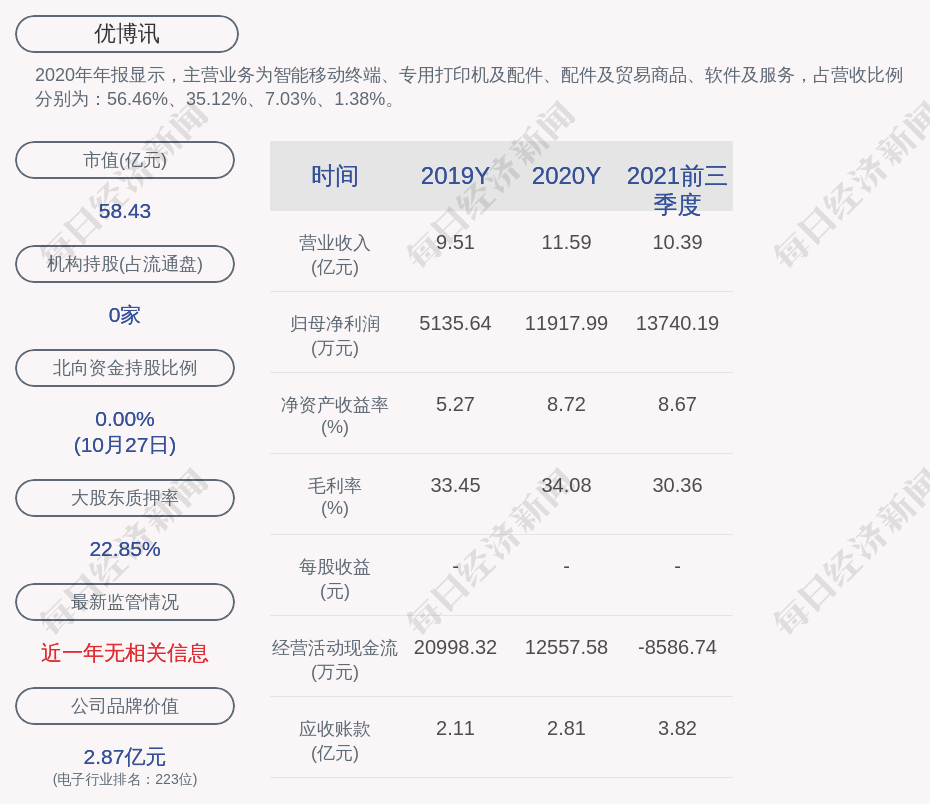Select the 2019Y column header
This screenshot has height=804, width=930.
click(455, 176)
